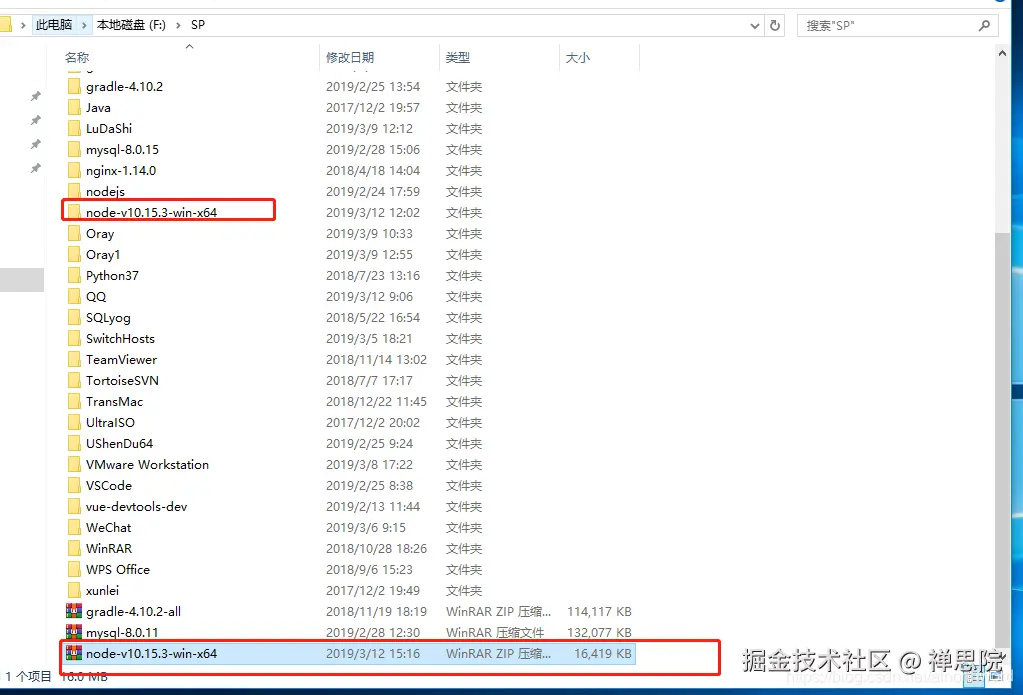Click the UltraISO folder icon

[74, 422]
